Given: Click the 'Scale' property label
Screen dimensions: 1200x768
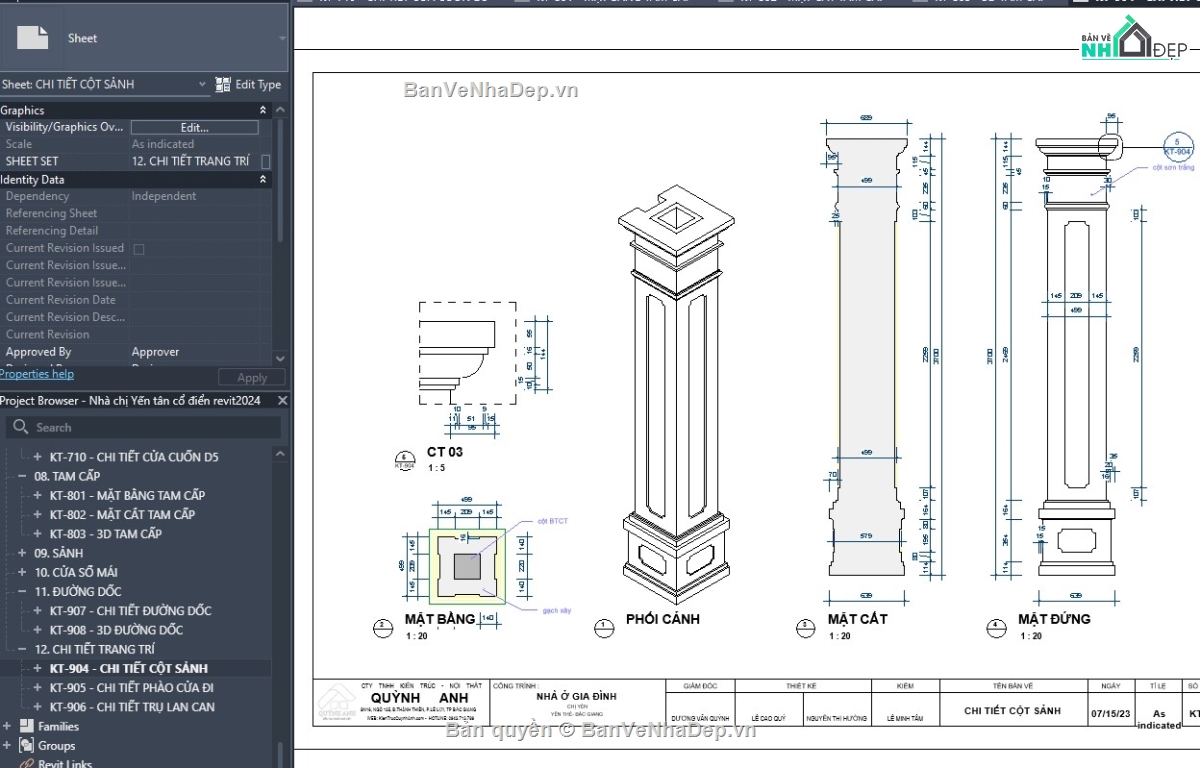Looking at the screenshot, I should [19, 144].
